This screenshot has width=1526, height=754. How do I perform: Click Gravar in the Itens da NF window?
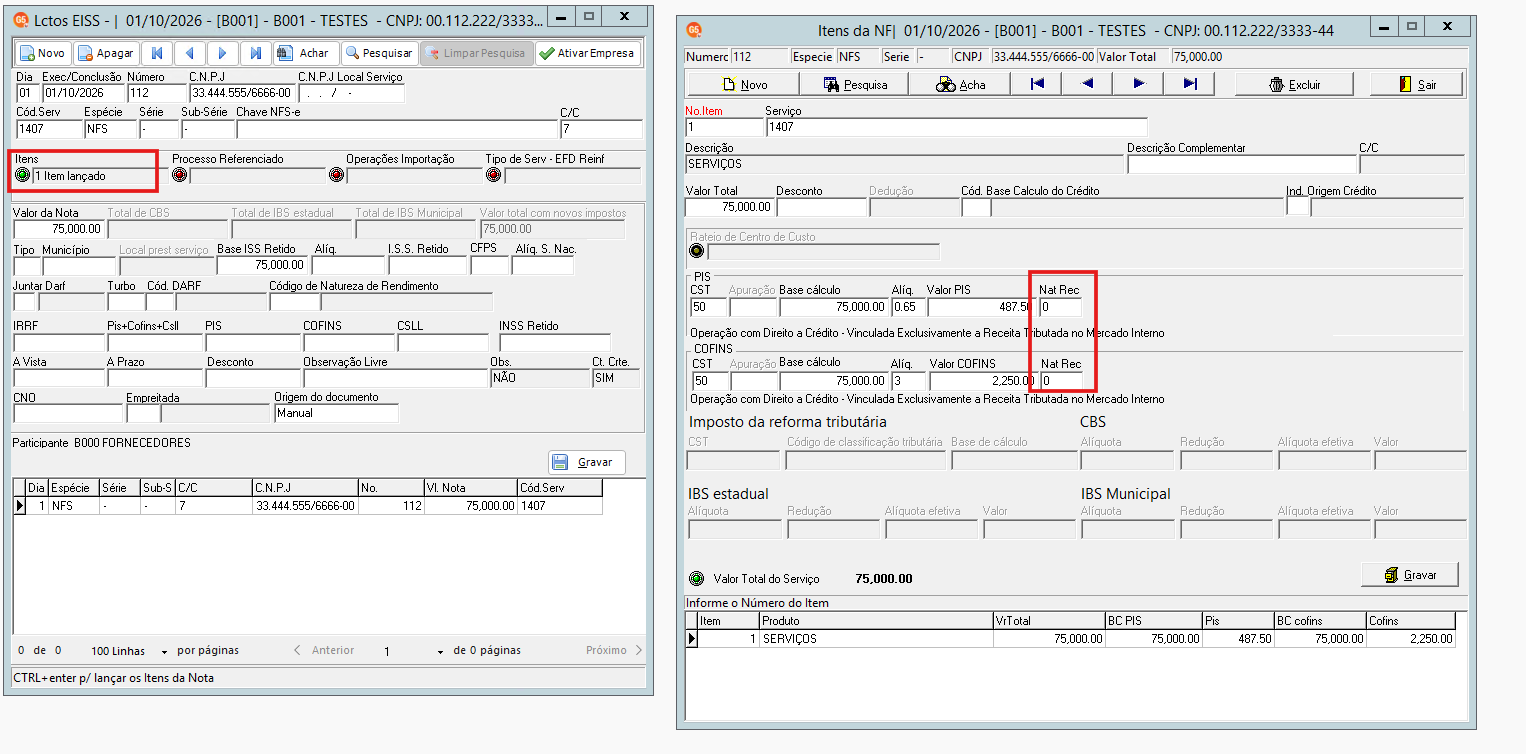click(x=1410, y=575)
